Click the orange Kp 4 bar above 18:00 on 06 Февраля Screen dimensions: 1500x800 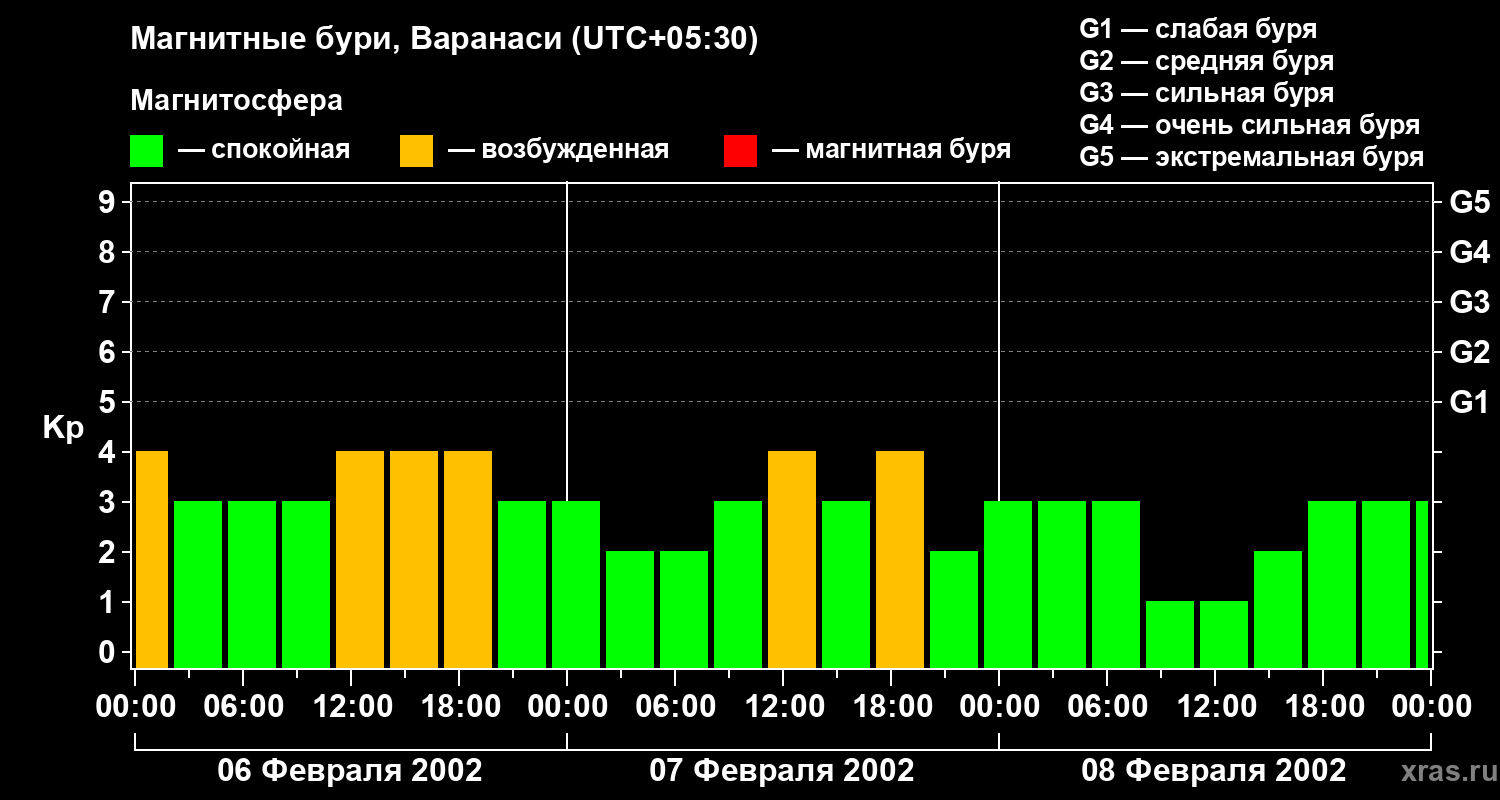[468, 560]
